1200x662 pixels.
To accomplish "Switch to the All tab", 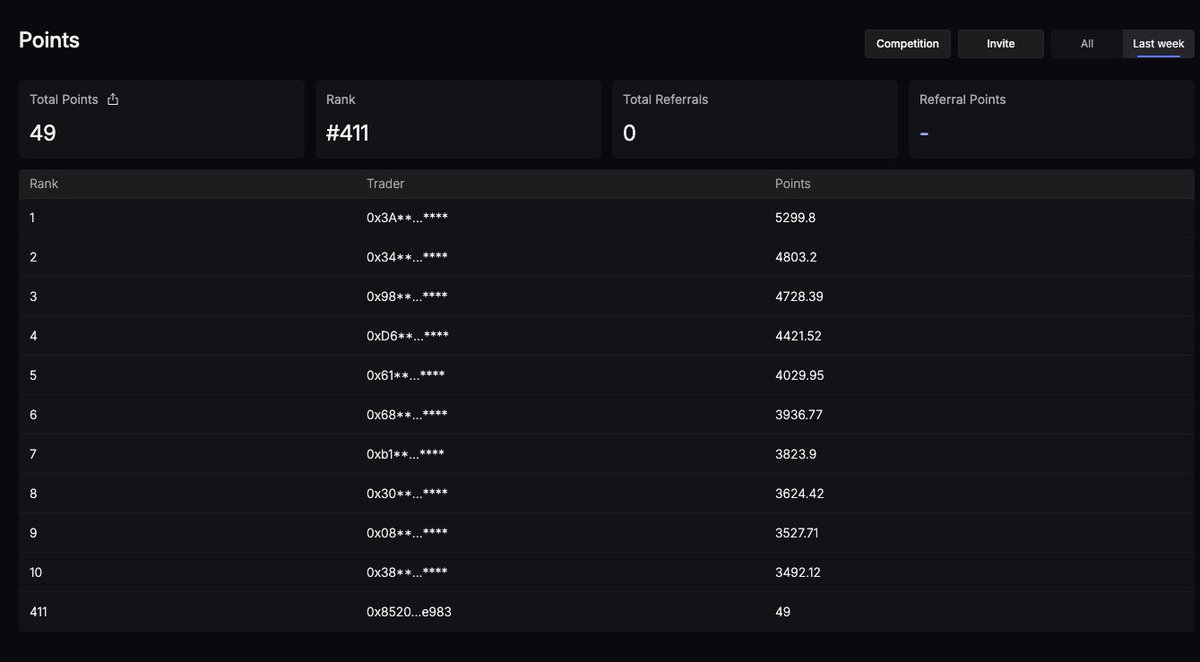I will pos(1087,44).
